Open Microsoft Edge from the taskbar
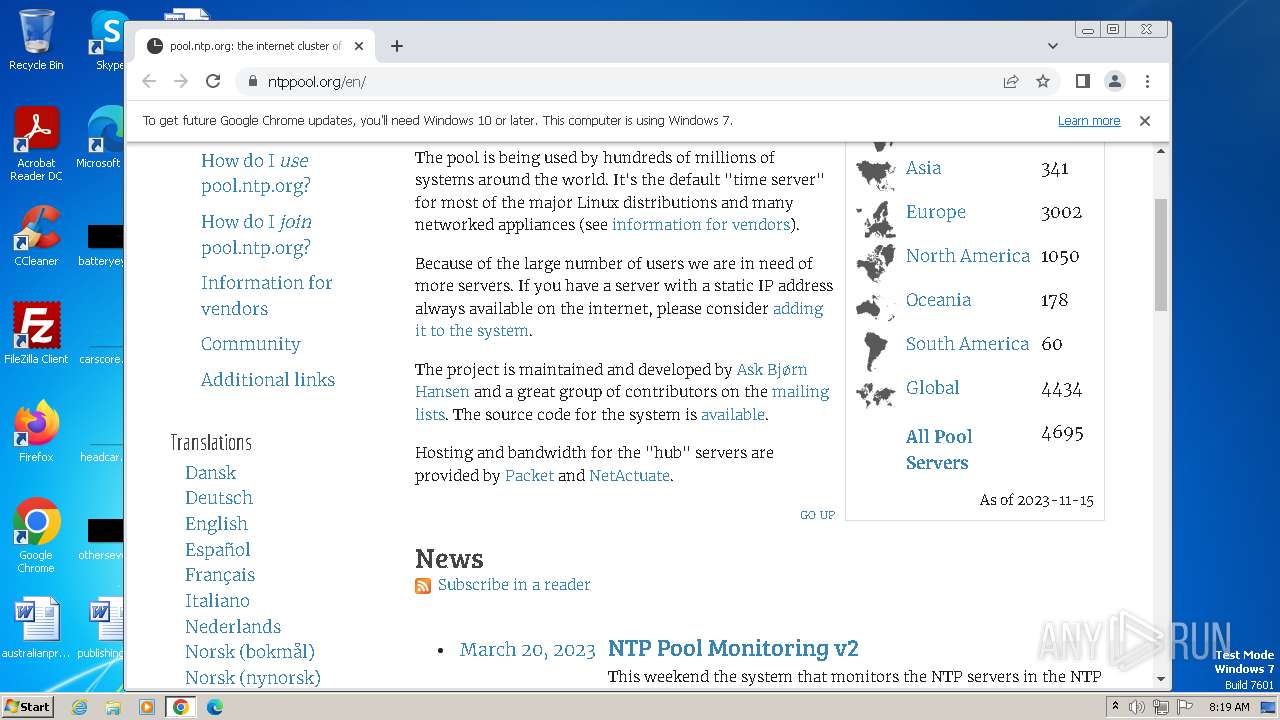The width and height of the screenshot is (1280, 720). pos(214,707)
